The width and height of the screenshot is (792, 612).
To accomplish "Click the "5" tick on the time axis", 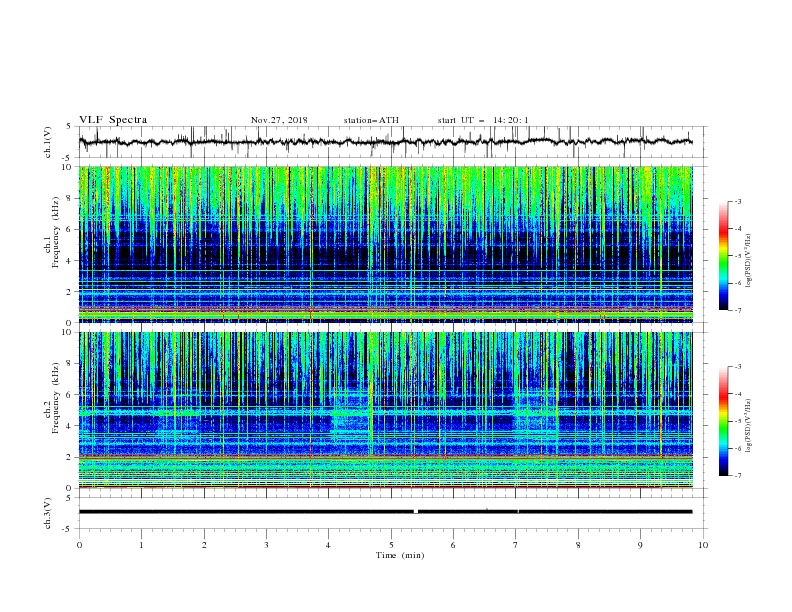I will pos(391,545).
